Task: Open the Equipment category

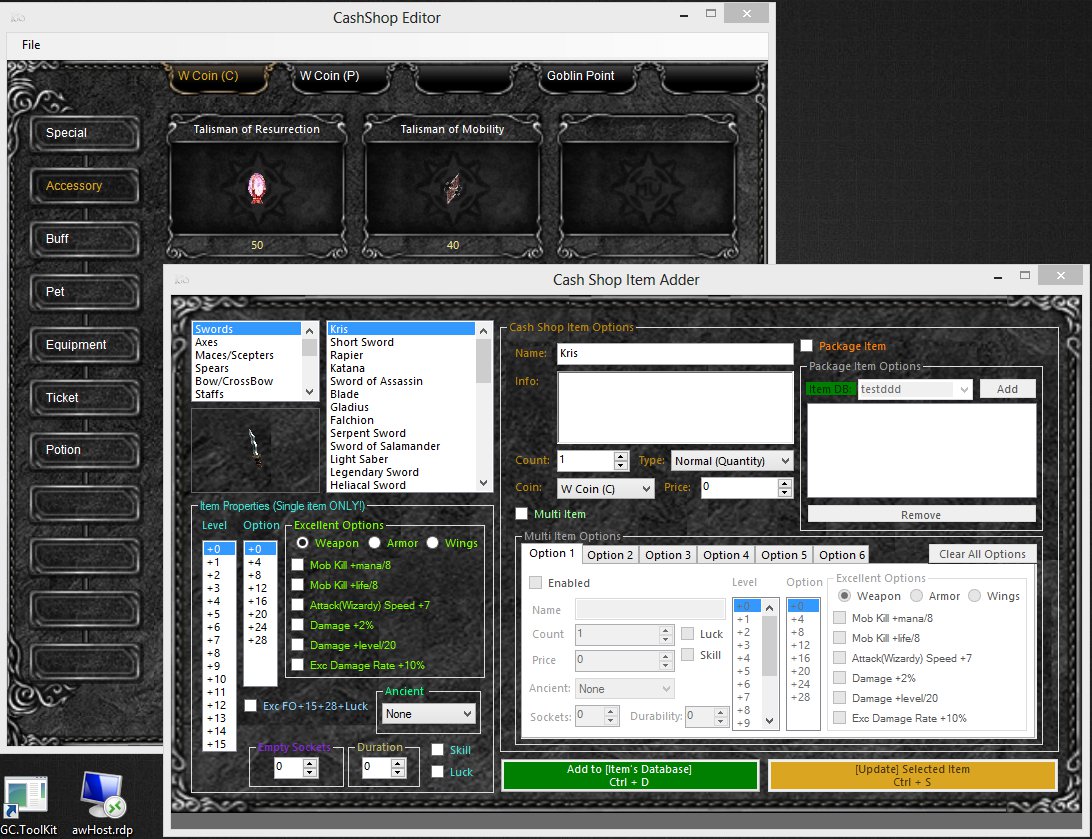Action: tap(85, 345)
